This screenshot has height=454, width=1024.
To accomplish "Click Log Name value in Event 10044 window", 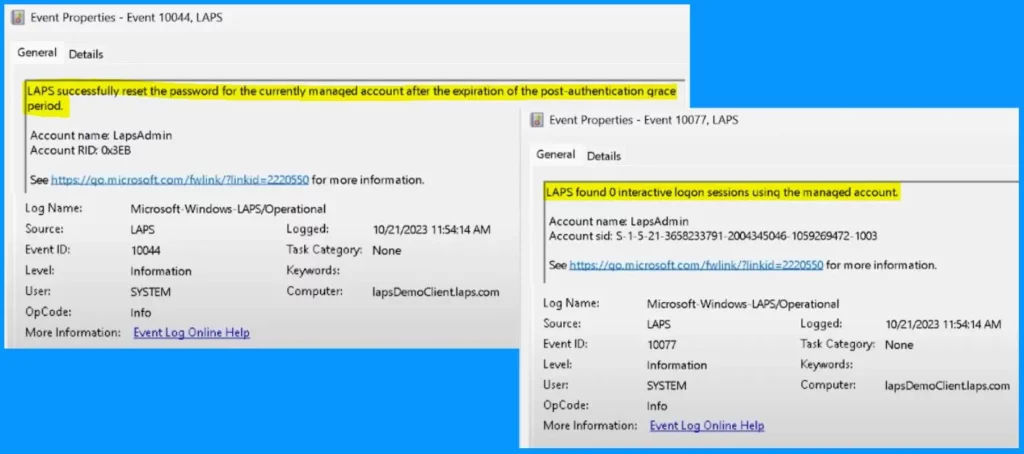I will pos(228,209).
